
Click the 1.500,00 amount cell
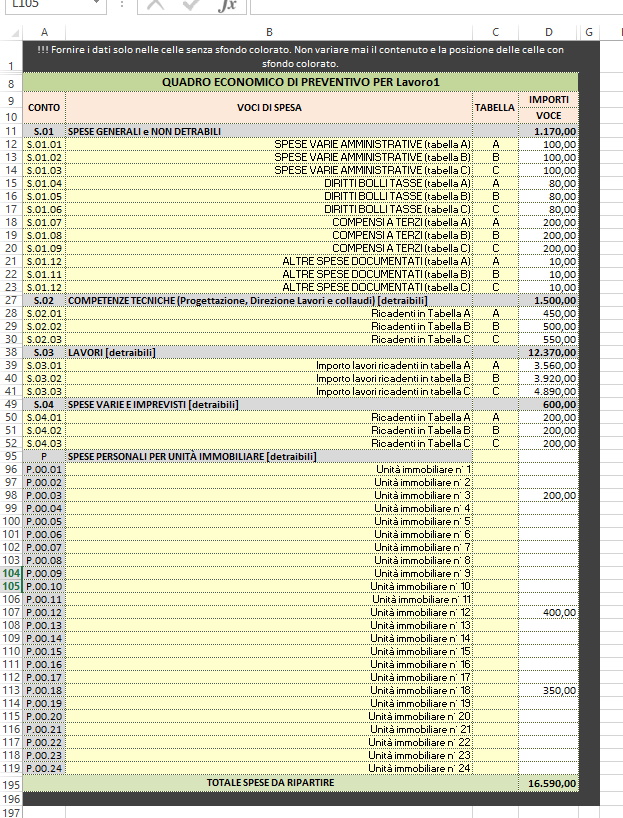pos(548,300)
